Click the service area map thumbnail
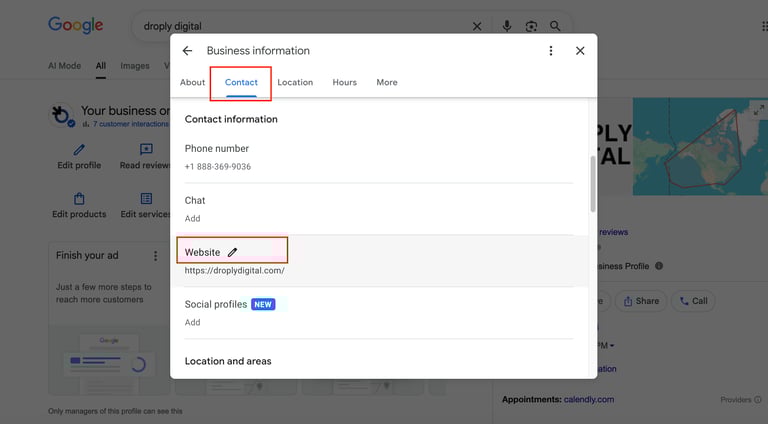The height and width of the screenshot is (424, 768). tap(700, 146)
